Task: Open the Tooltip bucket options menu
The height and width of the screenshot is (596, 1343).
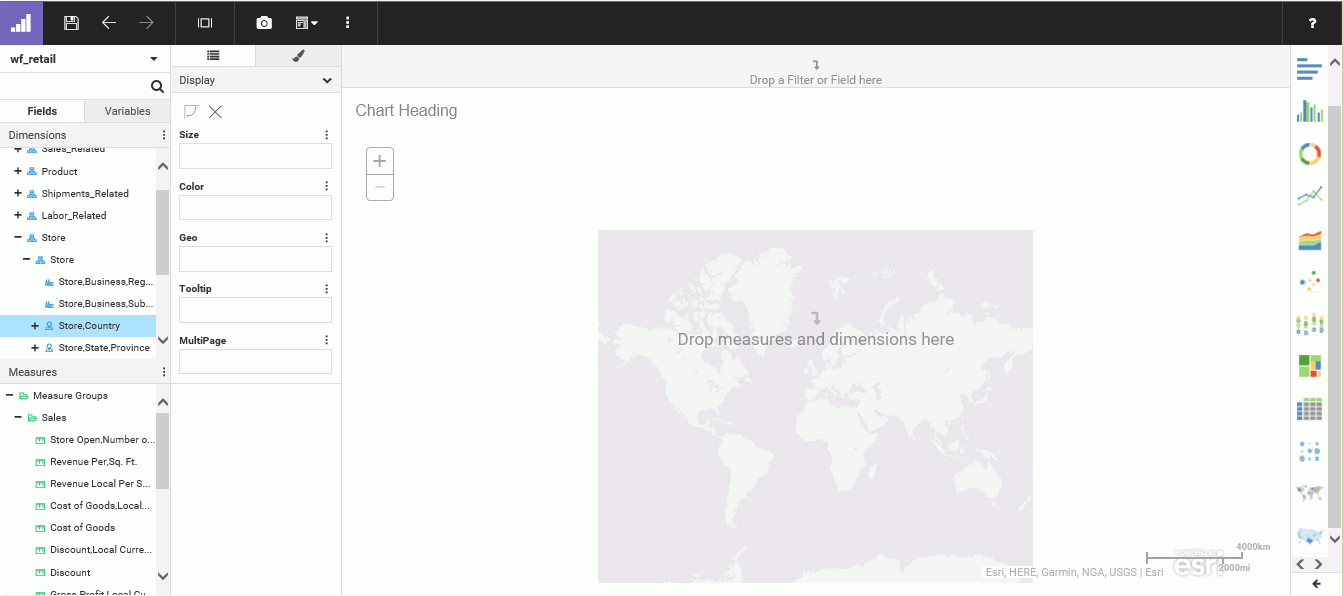Action: coord(326,289)
